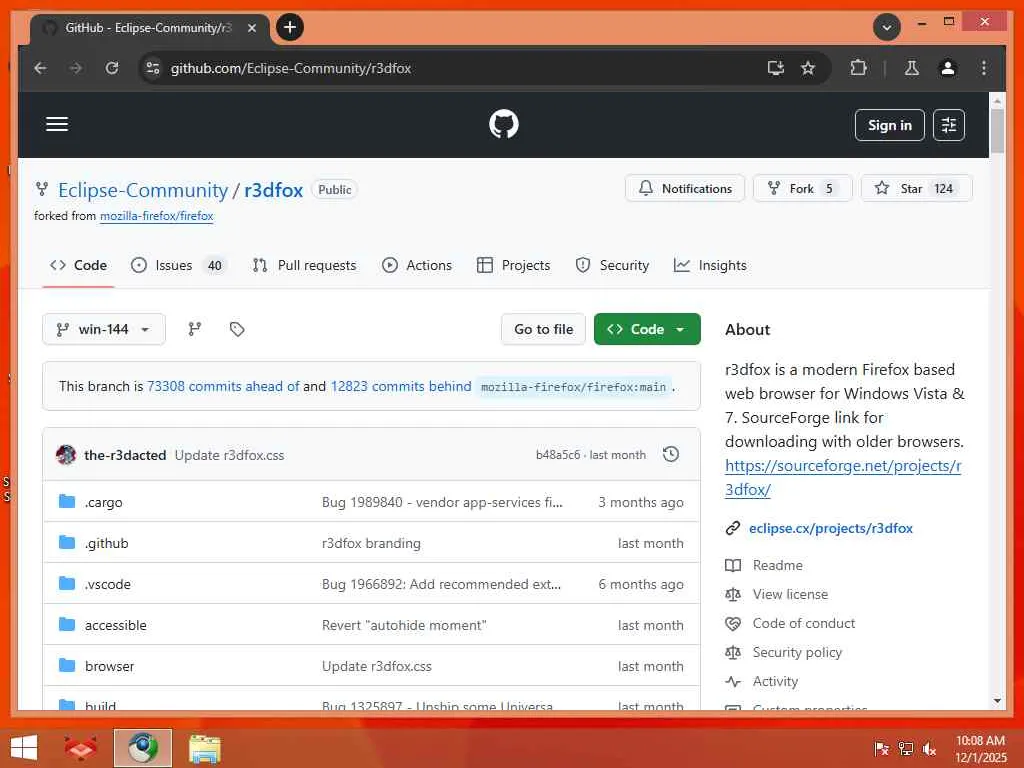
Task: Click the branches icon next to win-144
Action: [x=195, y=329]
